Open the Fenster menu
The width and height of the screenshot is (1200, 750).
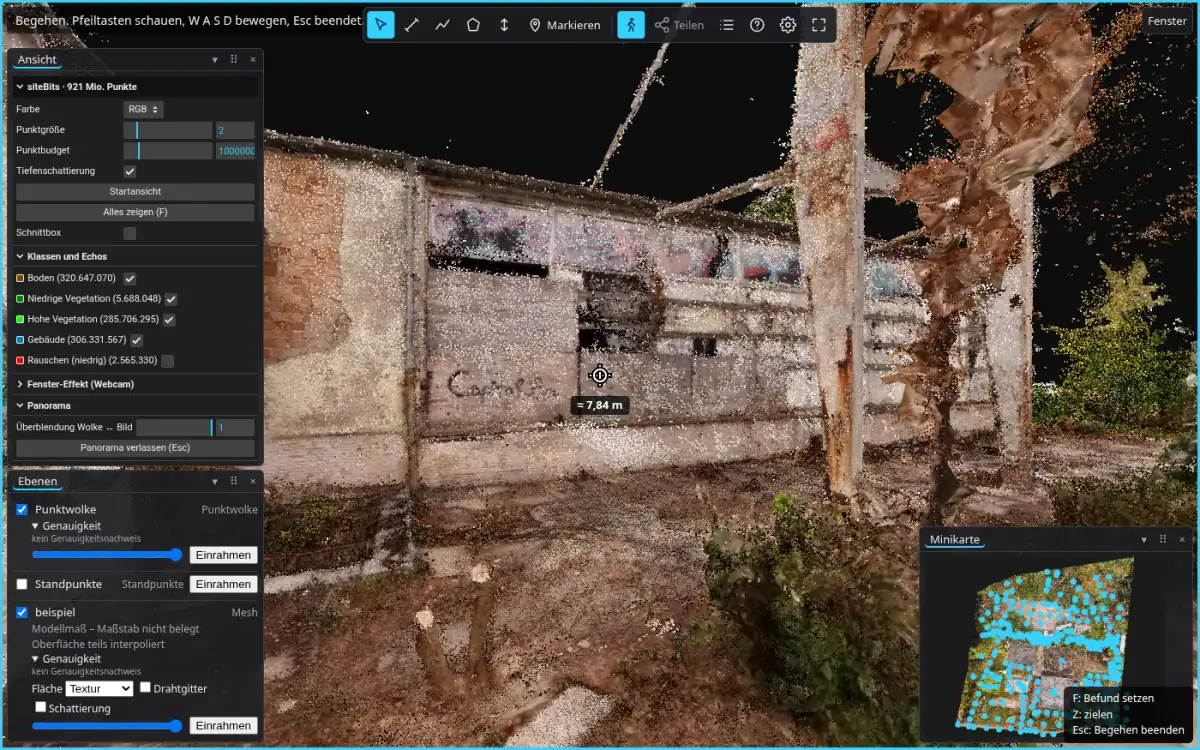point(1167,21)
